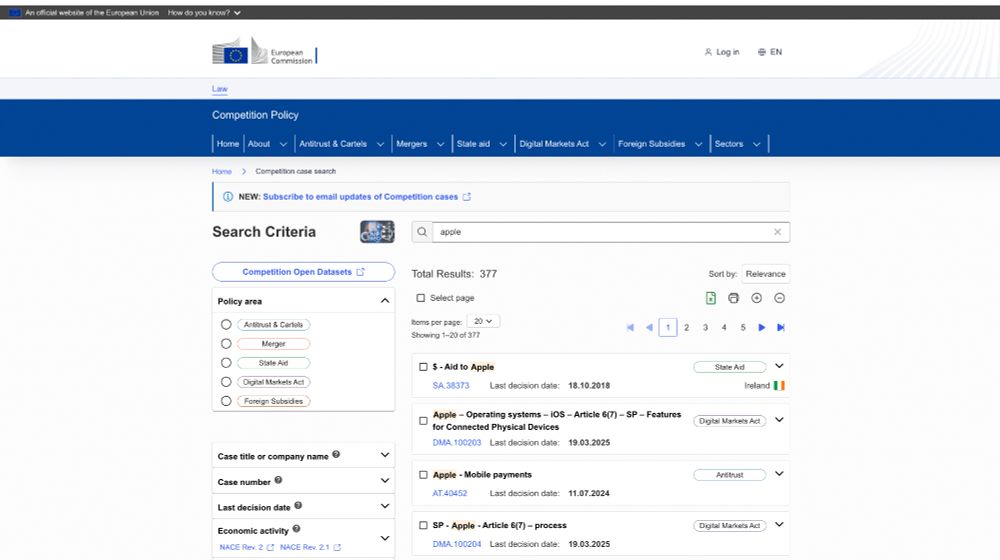This screenshot has width=1000, height=560.
Task: Collapse all results with minus circle icon
Action: pyautogui.click(x=779, y=298)
